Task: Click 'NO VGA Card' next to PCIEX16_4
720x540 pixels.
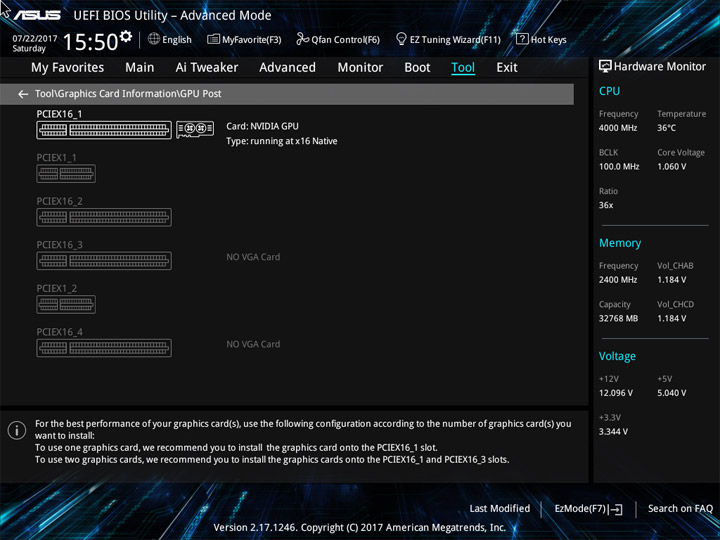Action: tap(253, 344)
